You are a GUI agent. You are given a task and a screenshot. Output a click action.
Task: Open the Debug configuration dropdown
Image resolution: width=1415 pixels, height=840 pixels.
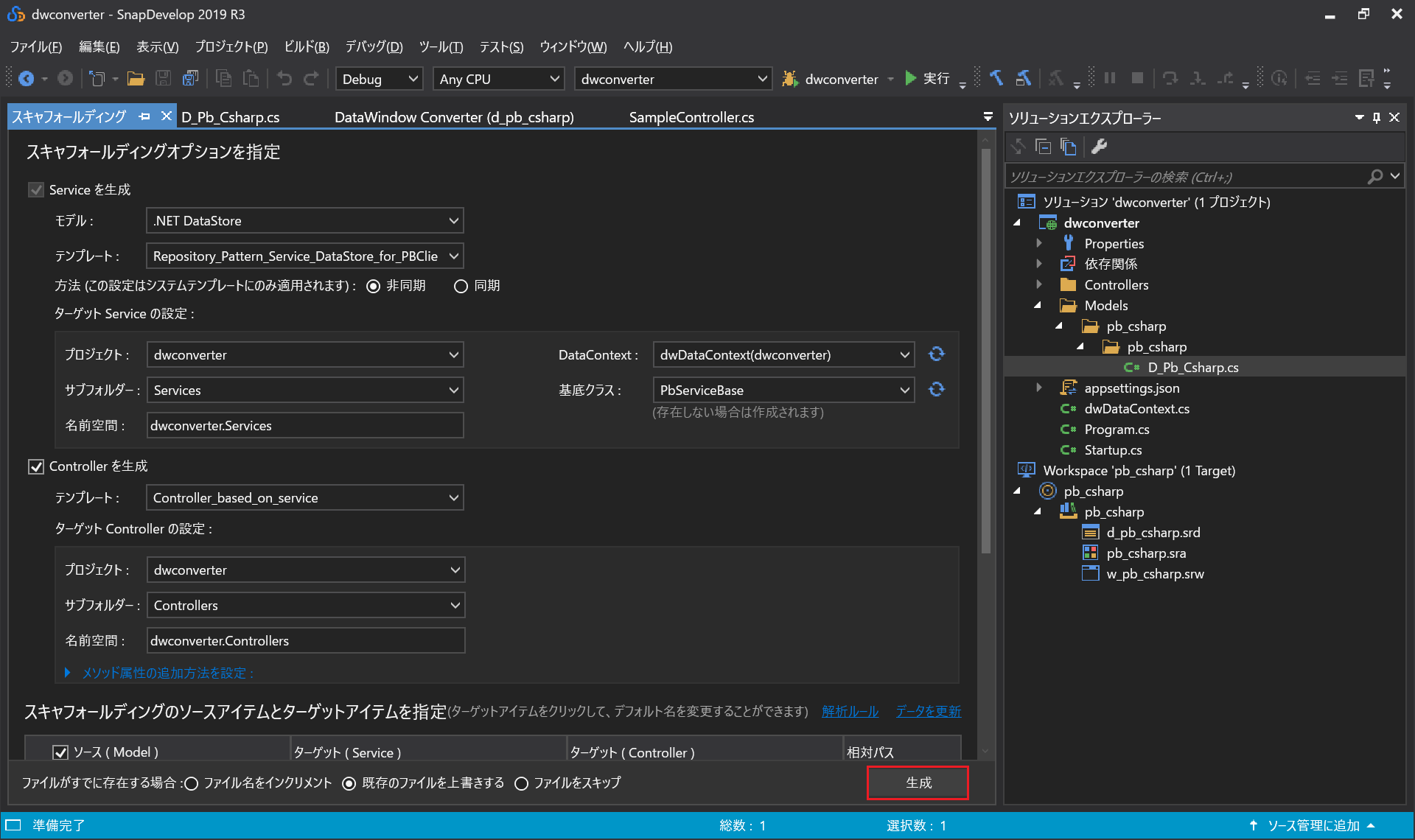click(379, 79)
